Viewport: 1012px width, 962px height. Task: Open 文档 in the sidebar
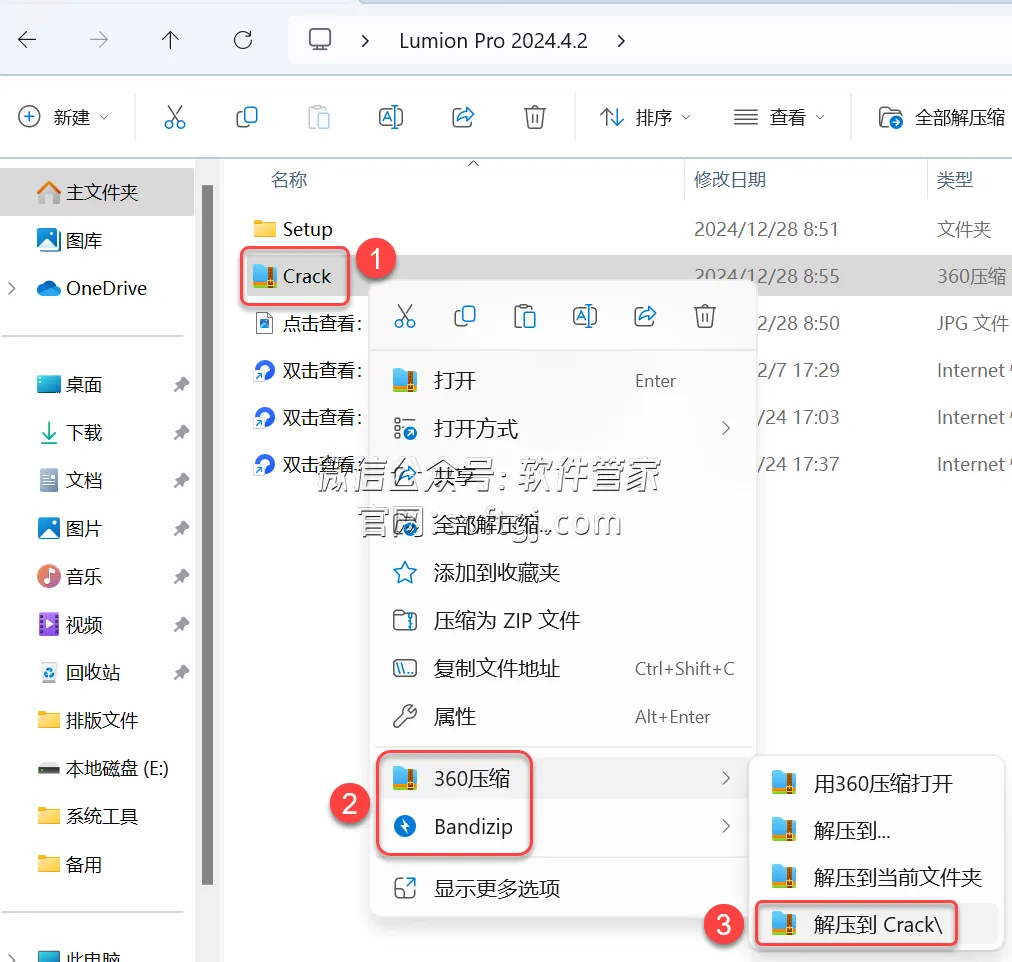tap(70, 480)
